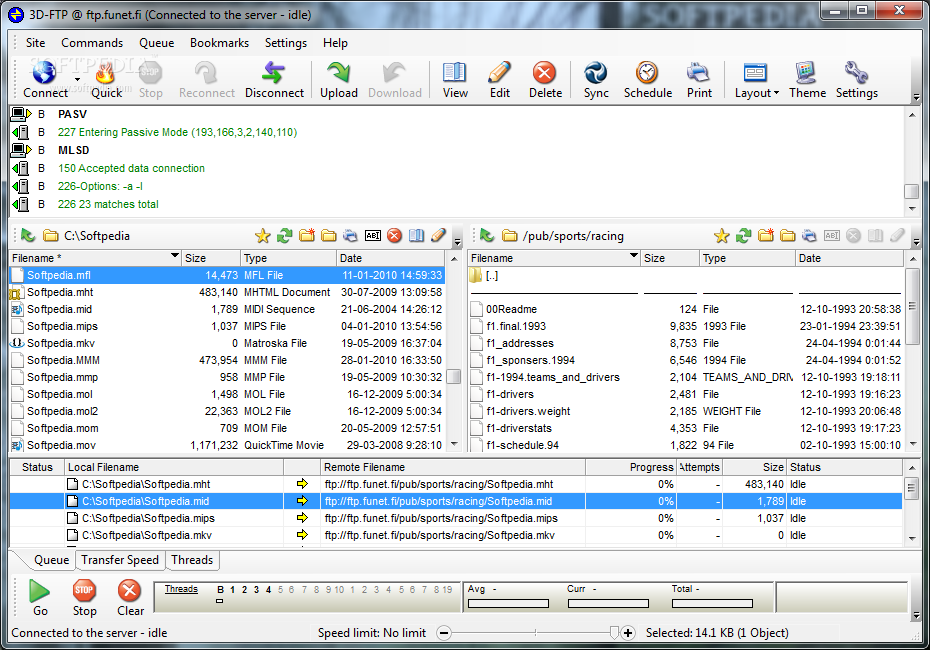930x650 pixels.
Task: Select Softpedia.mov in local list
Action: (x=227, y=445)
